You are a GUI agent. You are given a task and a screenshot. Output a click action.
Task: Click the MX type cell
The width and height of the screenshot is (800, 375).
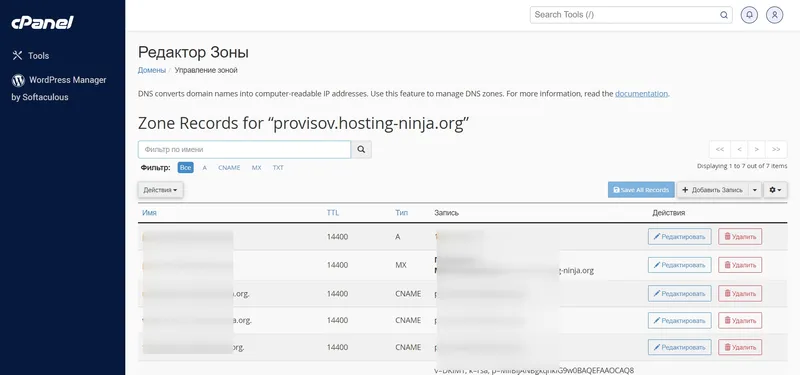coord(402,265)
